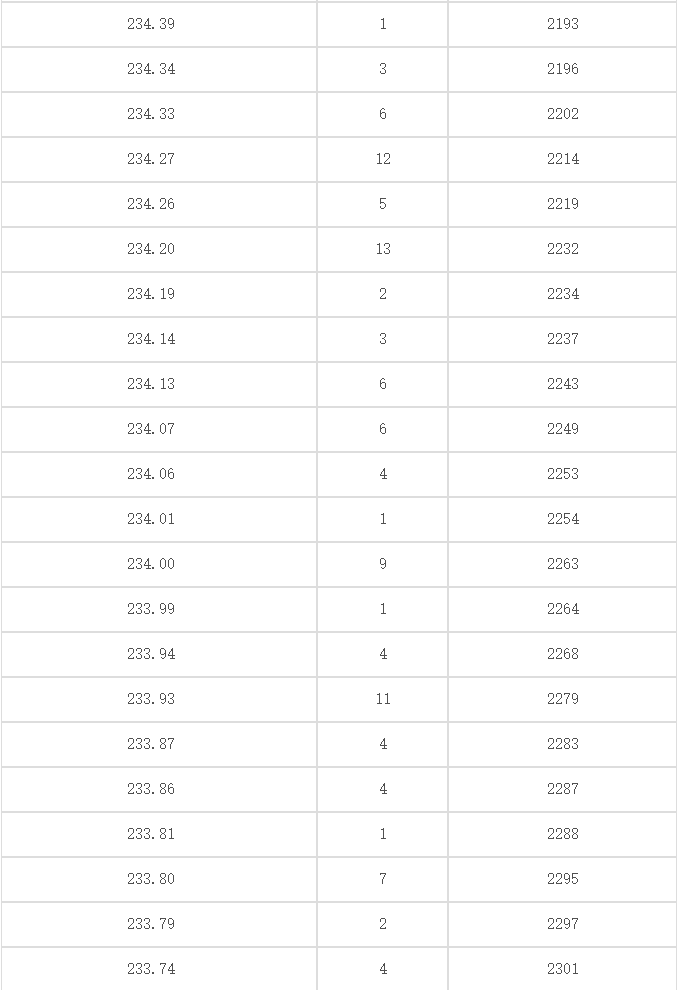Screen dimensions: 678x990
Task: Select the count cell showing 13
Action: (x=383, y=249)
